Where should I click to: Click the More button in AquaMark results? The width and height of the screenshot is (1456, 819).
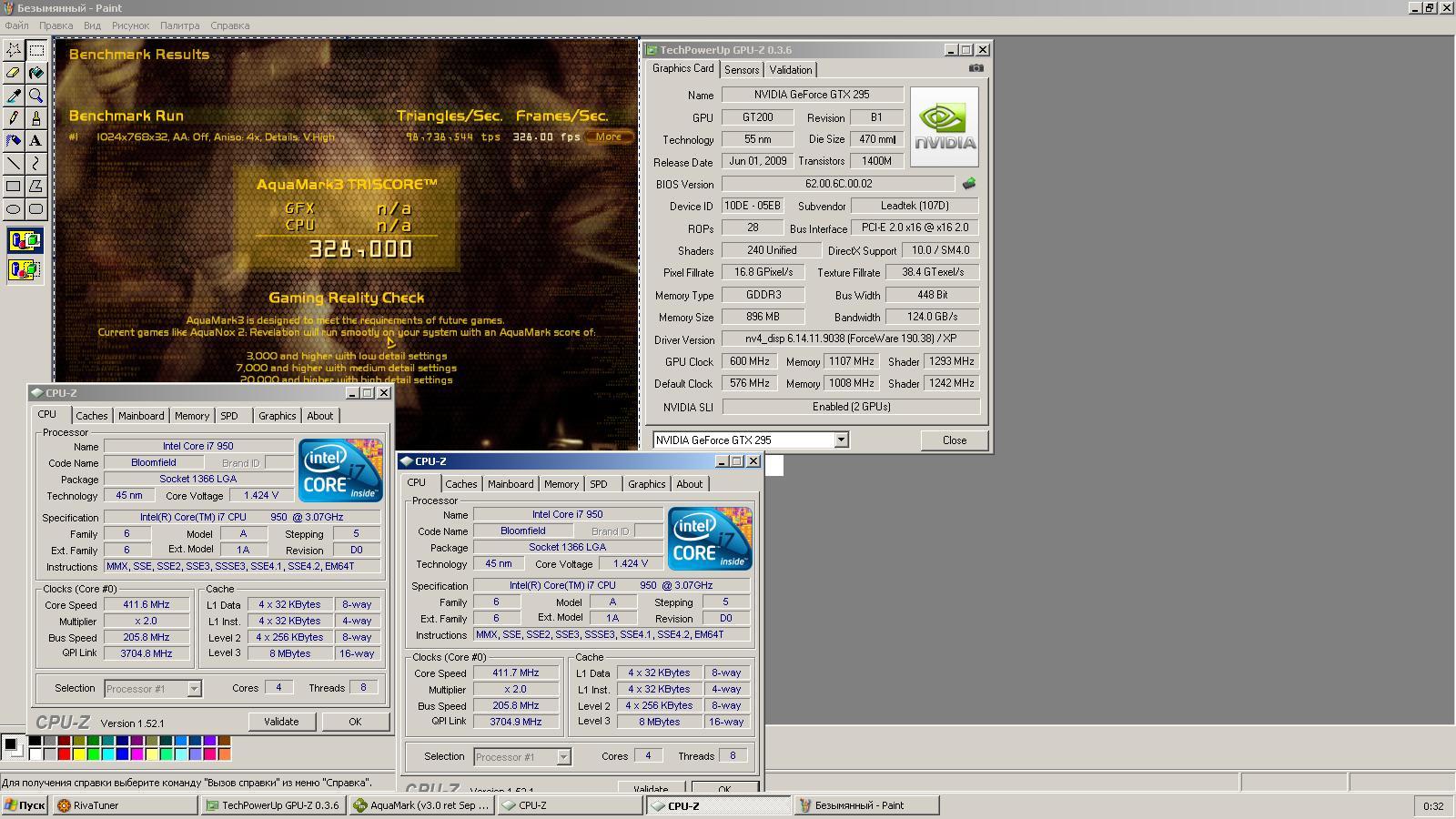pos(609,136)
